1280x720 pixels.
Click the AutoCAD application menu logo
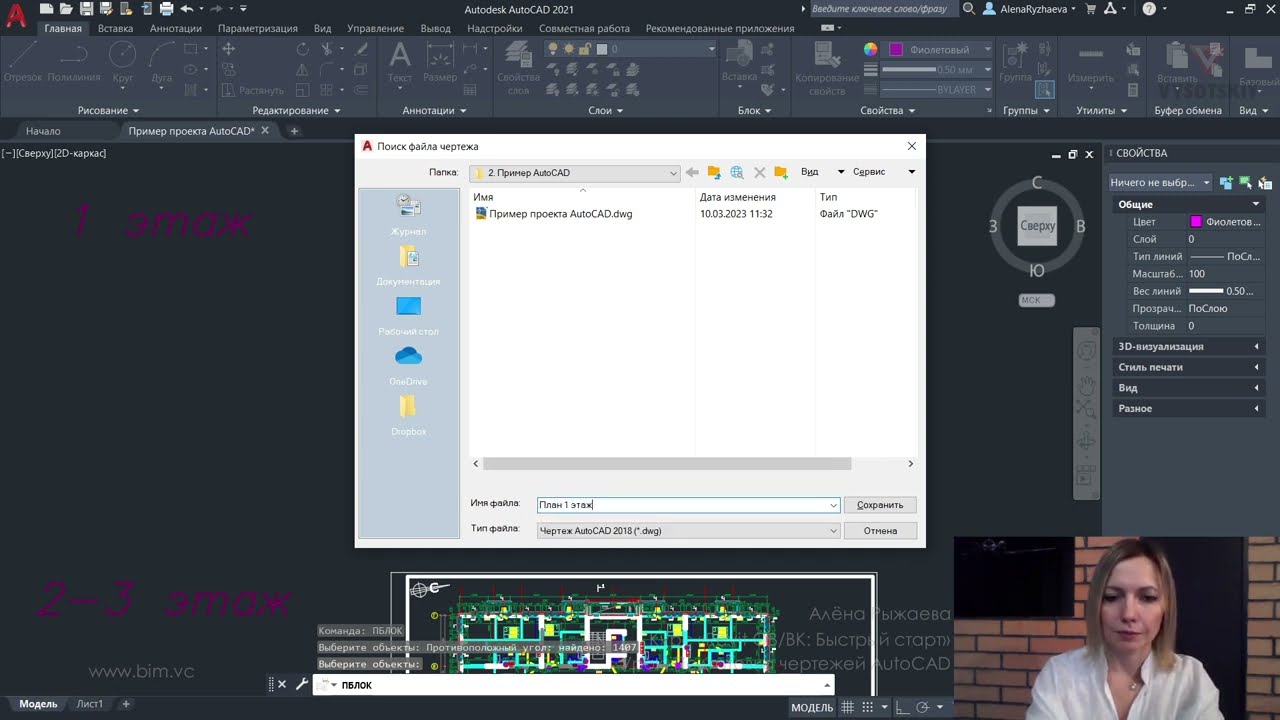16,17
